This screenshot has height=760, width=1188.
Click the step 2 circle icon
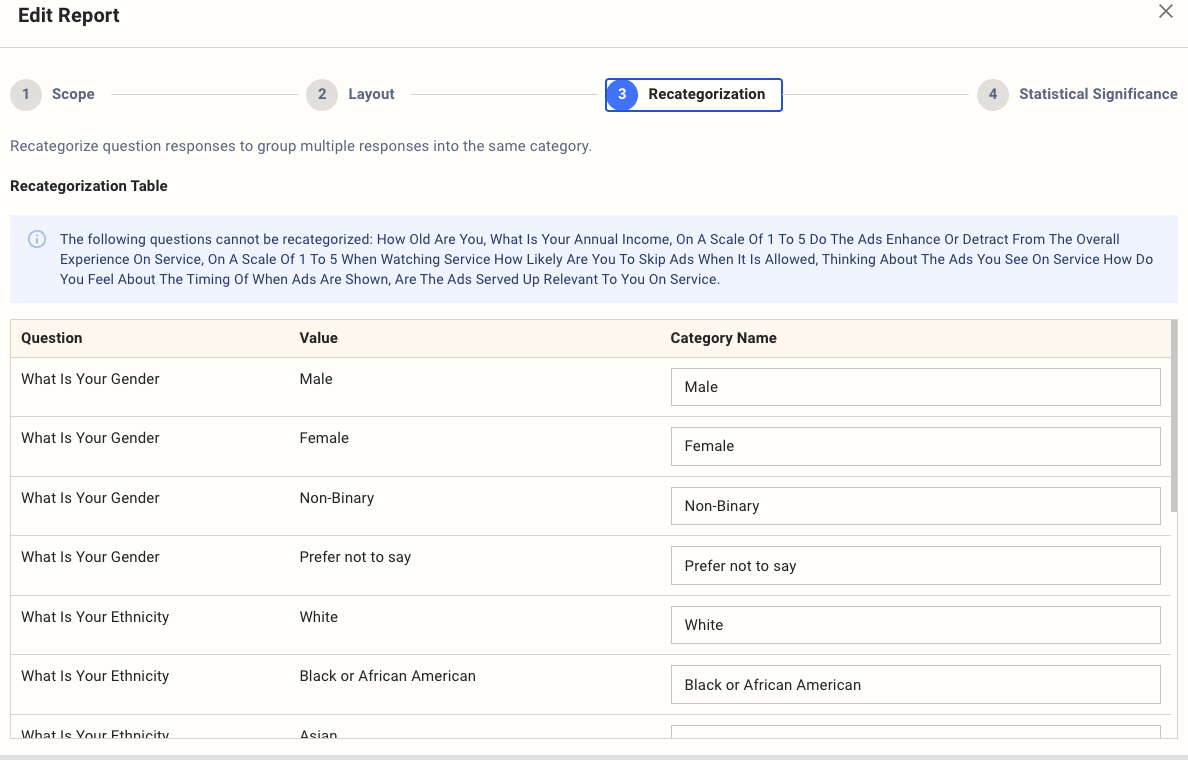tap(321, 94)
